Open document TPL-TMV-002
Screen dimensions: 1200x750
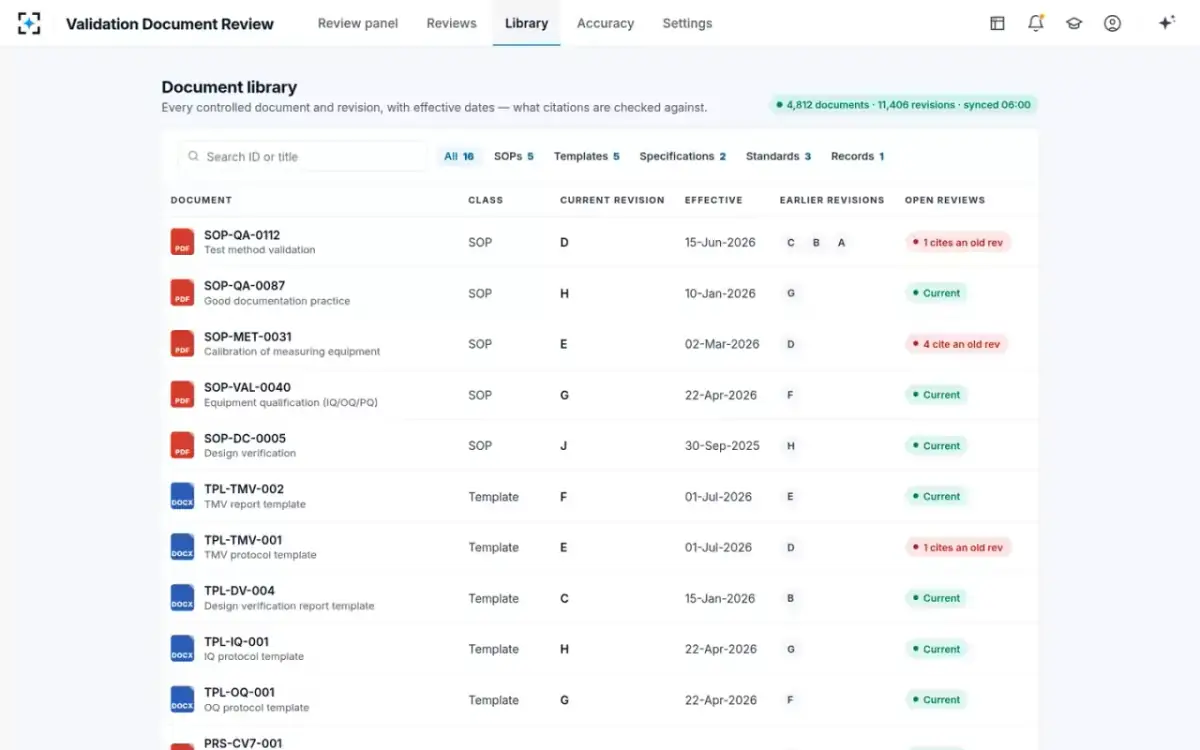[244, 489]
